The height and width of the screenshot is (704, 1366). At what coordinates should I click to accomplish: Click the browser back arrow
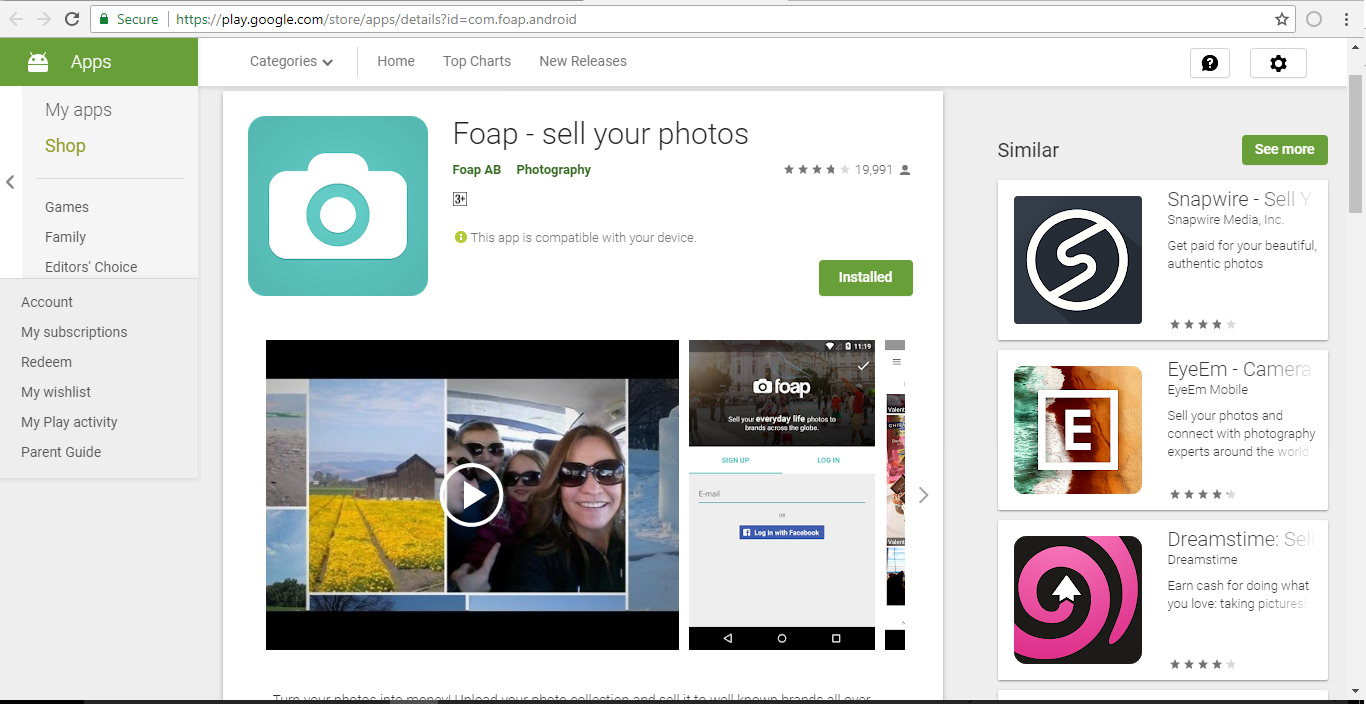pyautogui.click(x=16, y=19)
